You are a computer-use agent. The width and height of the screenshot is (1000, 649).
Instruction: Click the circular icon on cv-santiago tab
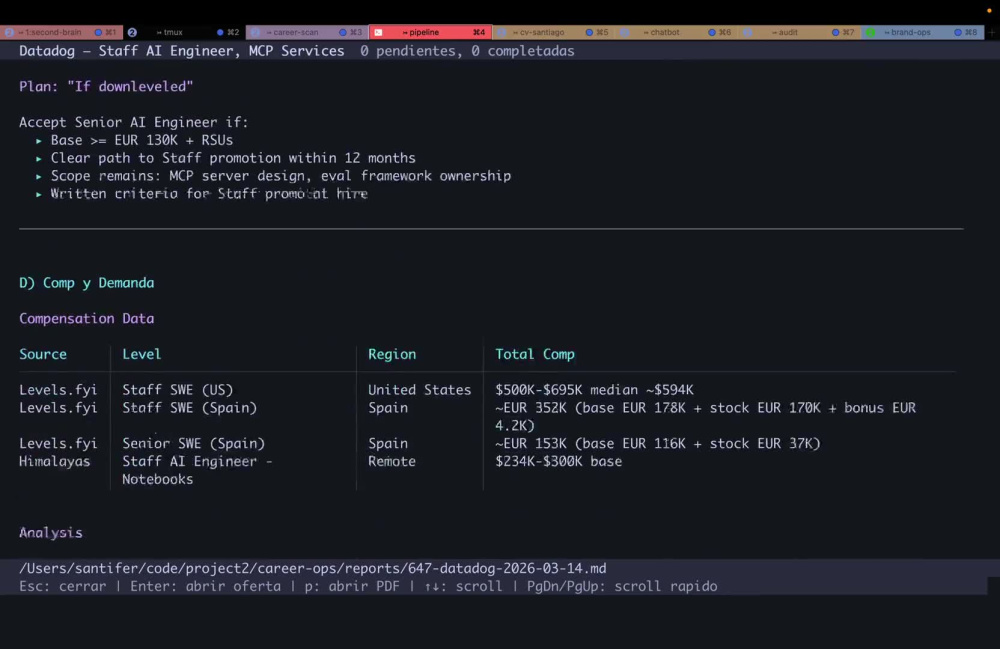point(501,32)
